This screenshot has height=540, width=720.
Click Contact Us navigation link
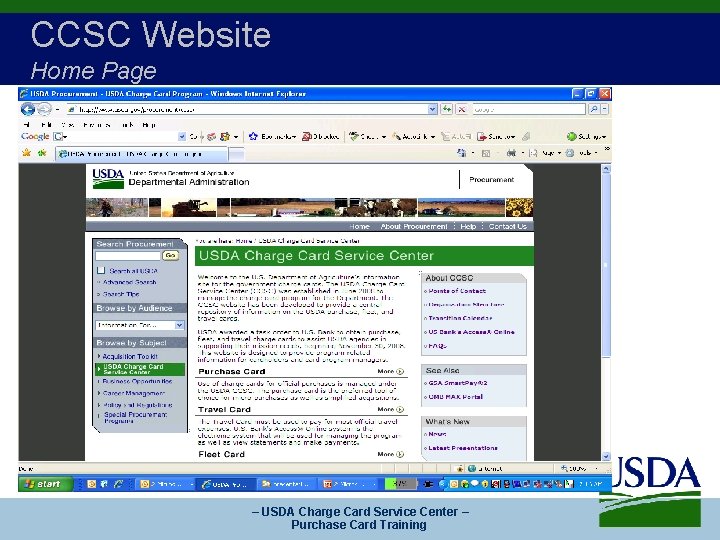coord(507,226)
